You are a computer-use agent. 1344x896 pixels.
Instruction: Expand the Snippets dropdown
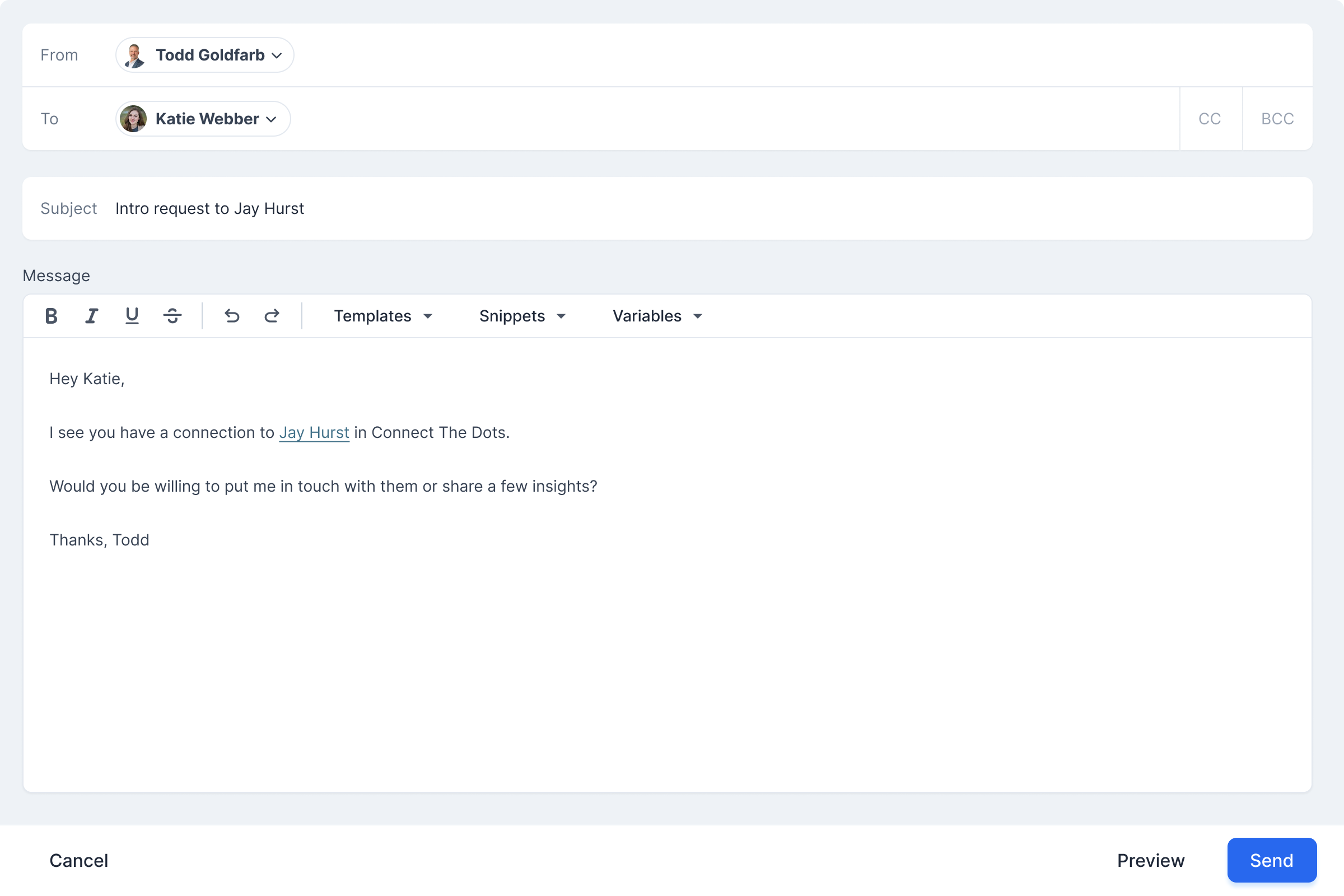522,316
